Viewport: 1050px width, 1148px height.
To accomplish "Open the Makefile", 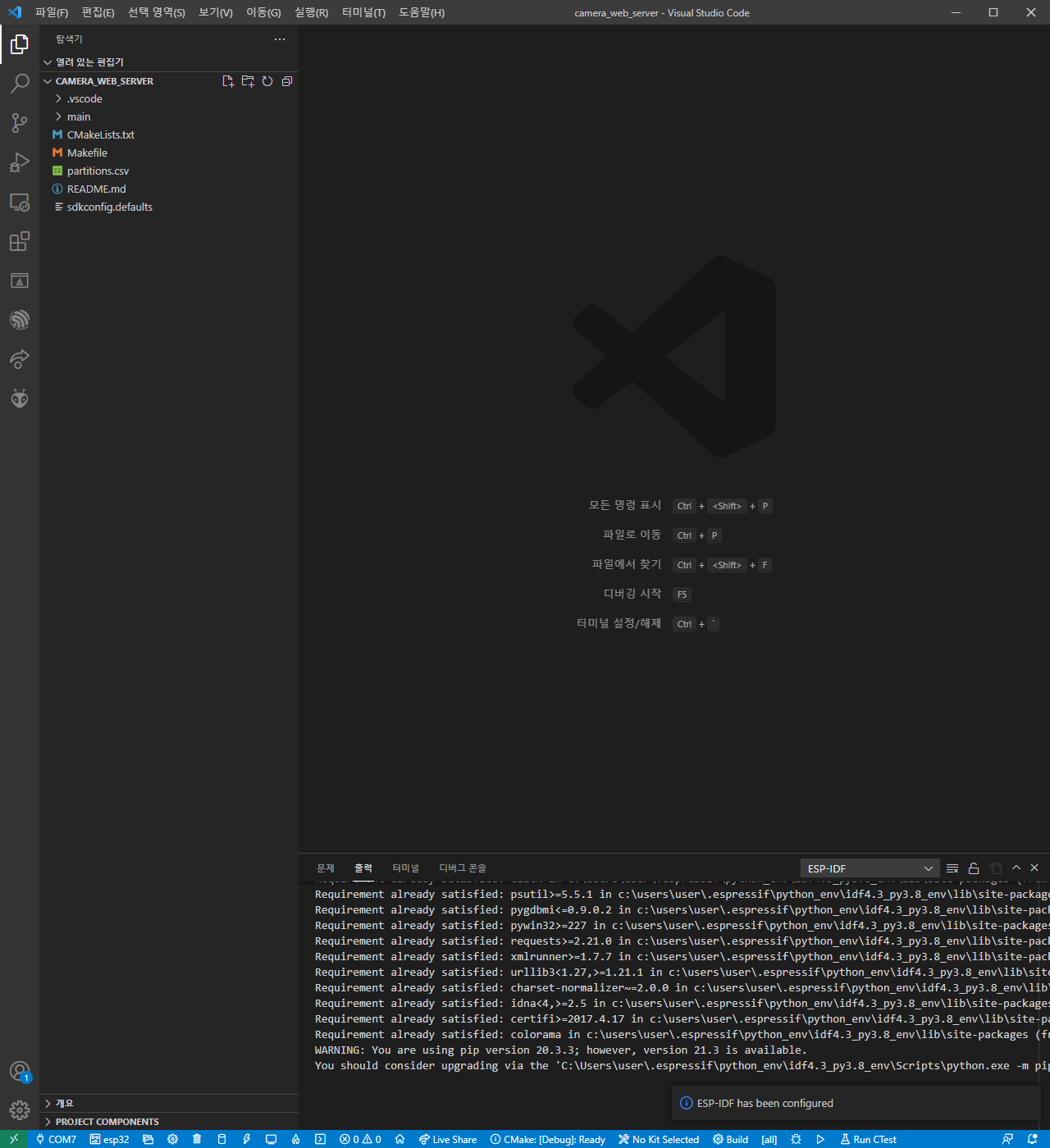I will click(x=169, y=153).
